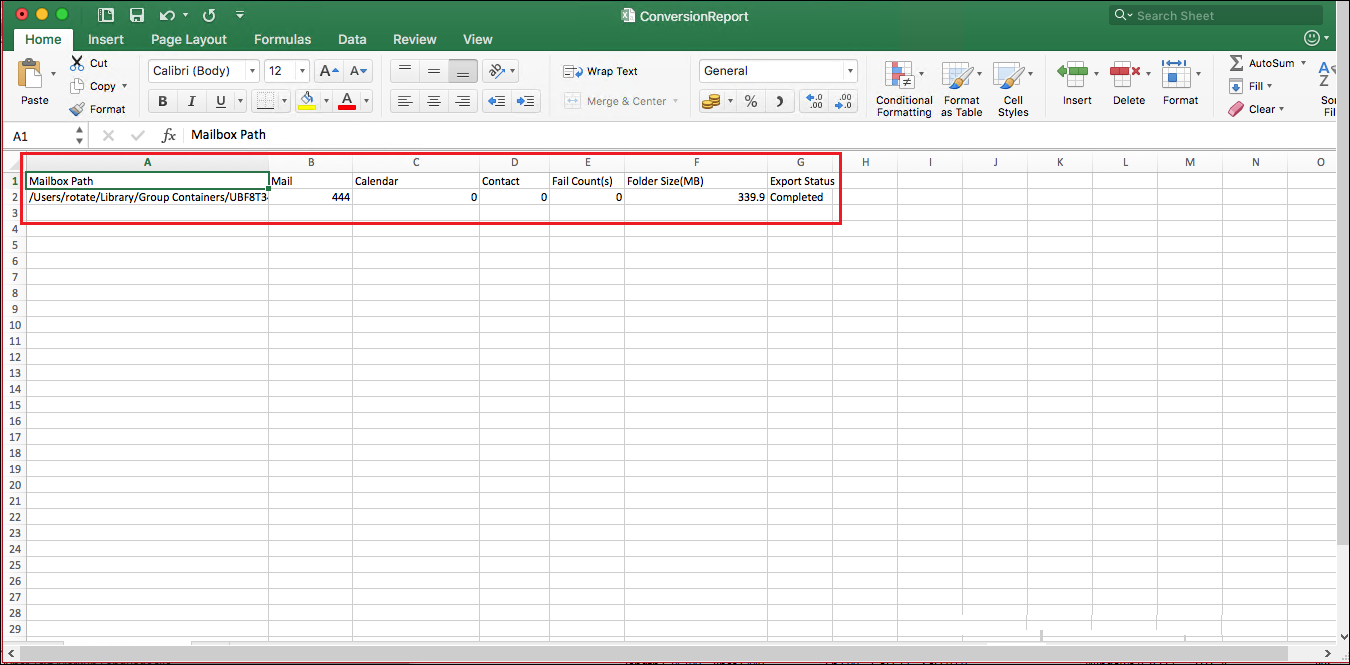This screenshot has width=1350, height=665.
Task: Open the number format General dropdown
Action: click(x=850, y=71)
